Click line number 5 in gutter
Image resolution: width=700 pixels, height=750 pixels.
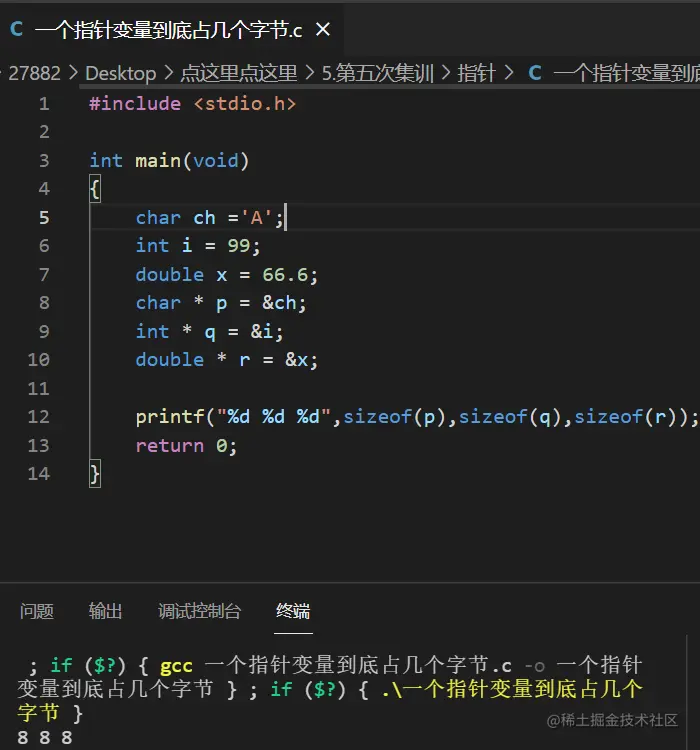pos(44,218)
